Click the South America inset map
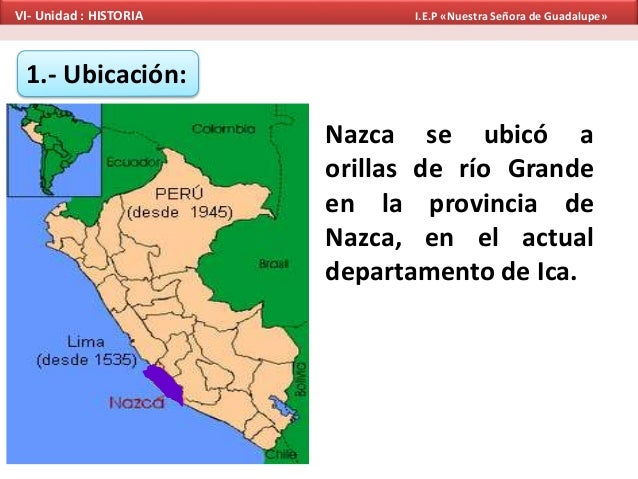The height and width of the screenshot is (479, 638). [54, 150]
